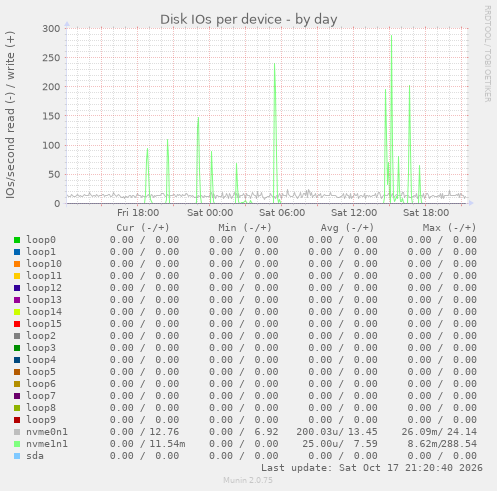
Task: Select the loop8 legend label
Action: point(41,408)
